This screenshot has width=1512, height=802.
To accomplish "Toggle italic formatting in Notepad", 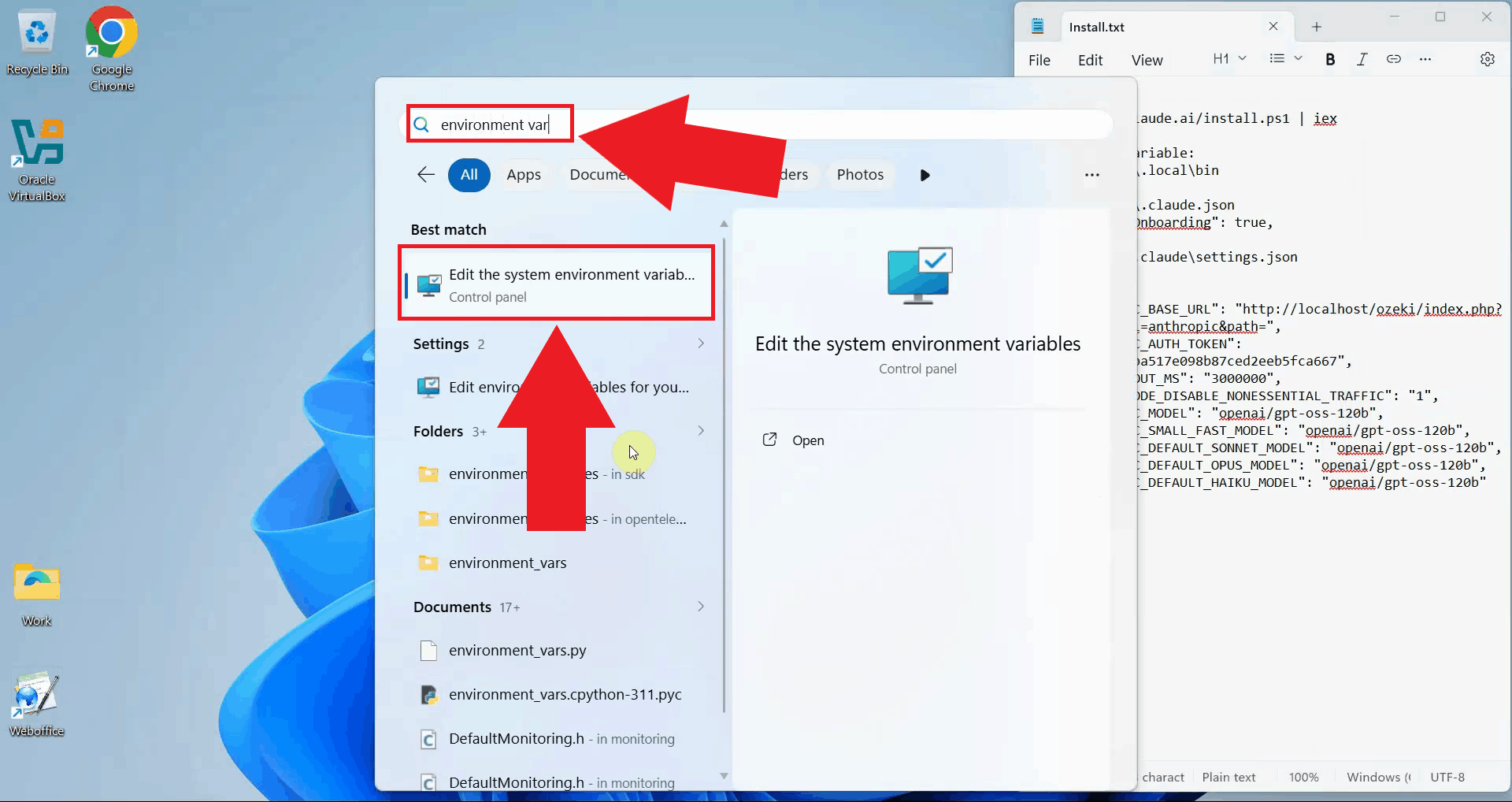I will pyautogui.click(x=1362, y=59).
